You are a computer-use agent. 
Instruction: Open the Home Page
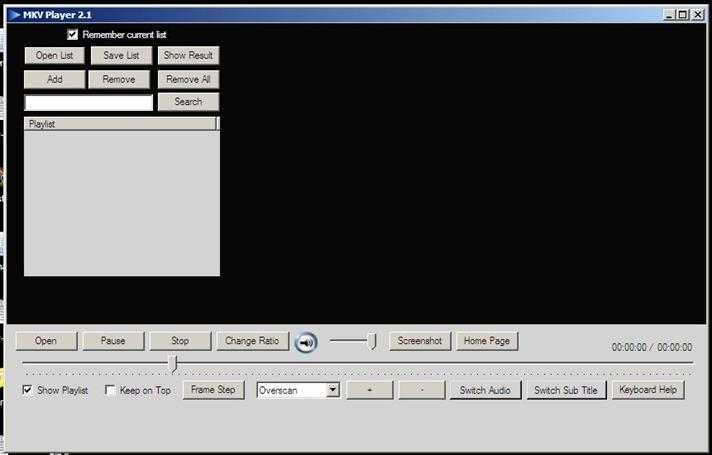point(487,341)
